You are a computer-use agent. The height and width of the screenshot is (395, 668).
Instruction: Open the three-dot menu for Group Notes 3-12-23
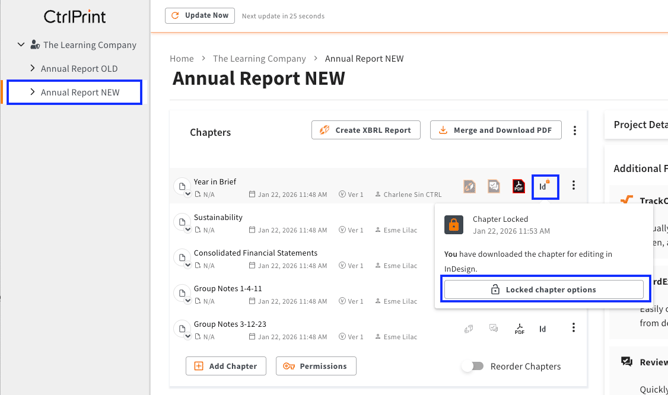573,327
